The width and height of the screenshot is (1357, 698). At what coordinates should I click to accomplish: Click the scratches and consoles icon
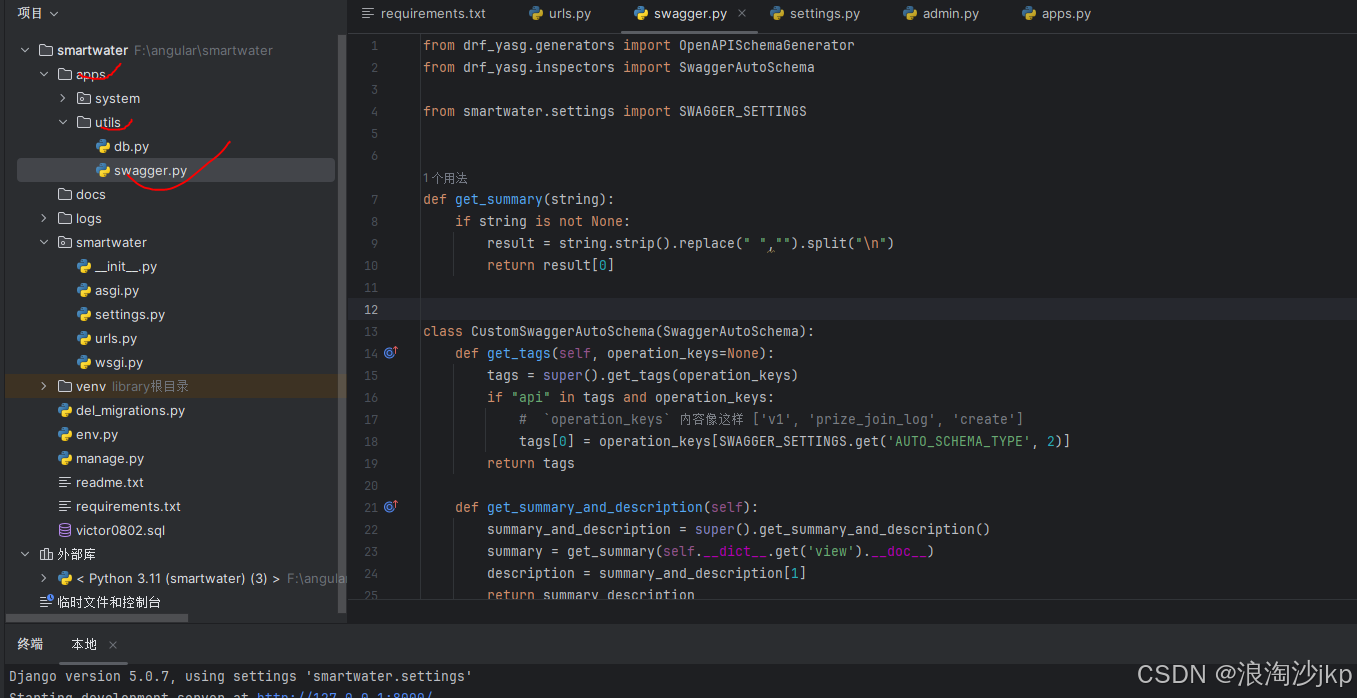tap(46, 602)
